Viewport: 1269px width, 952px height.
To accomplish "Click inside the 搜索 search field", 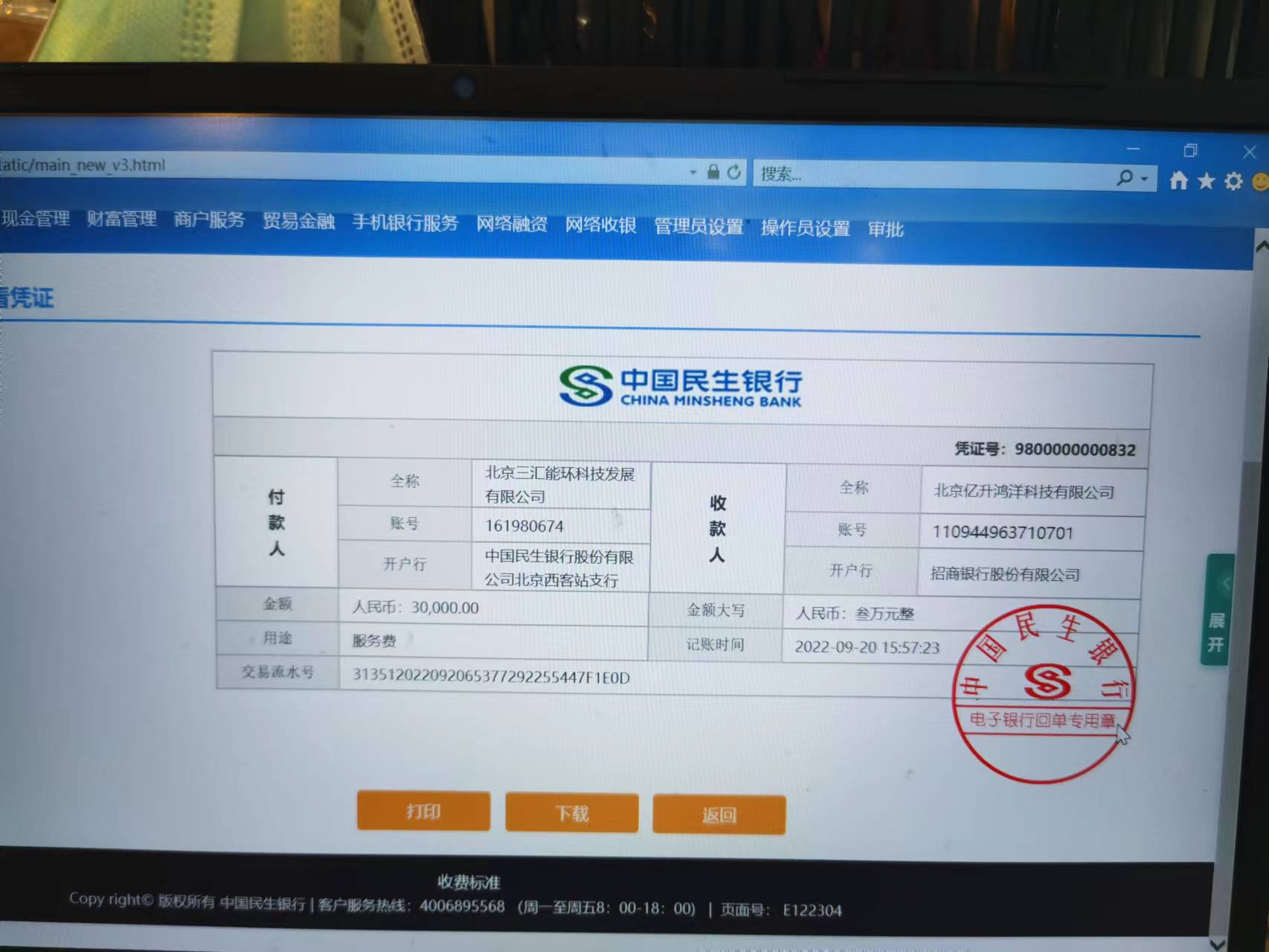I will (930, 175).
